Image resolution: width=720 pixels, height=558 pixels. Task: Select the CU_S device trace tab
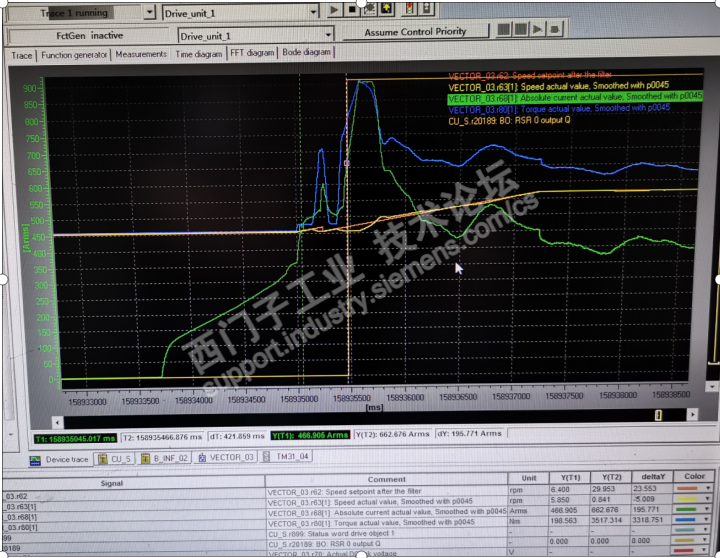[x=115, y=458]
